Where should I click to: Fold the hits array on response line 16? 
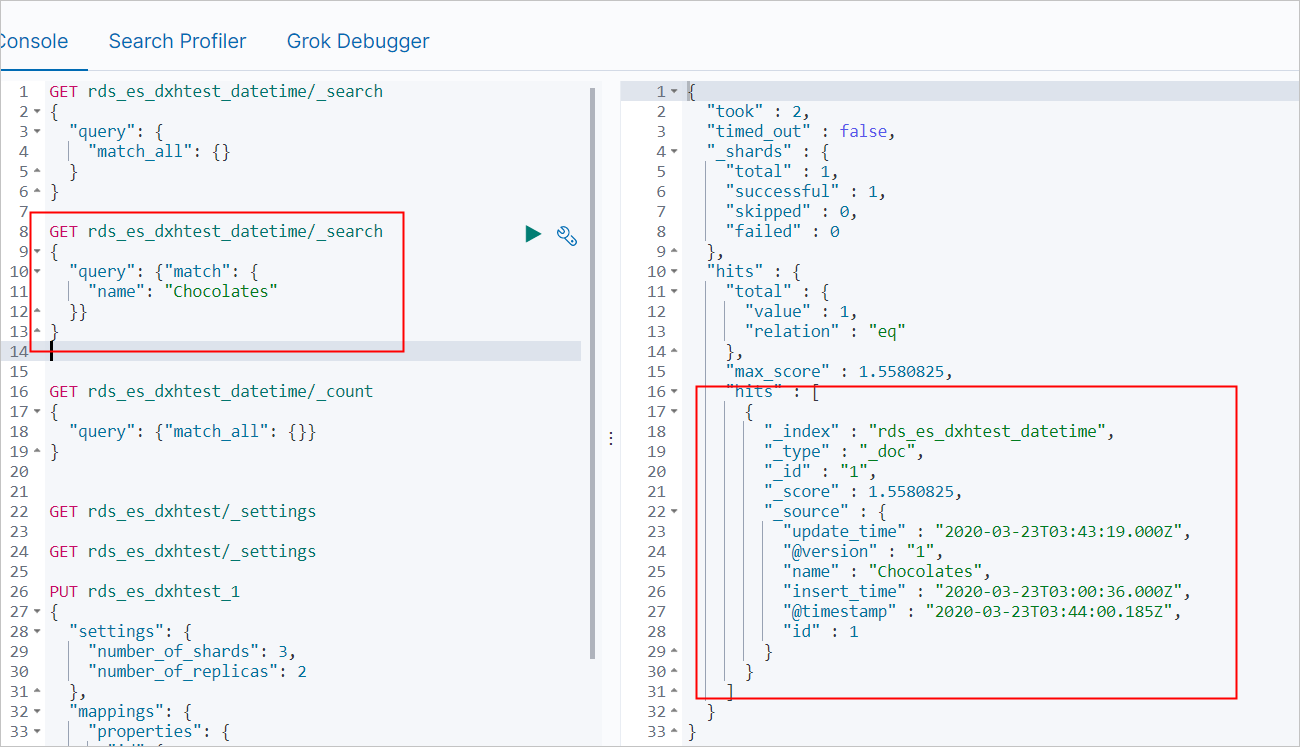674,392
